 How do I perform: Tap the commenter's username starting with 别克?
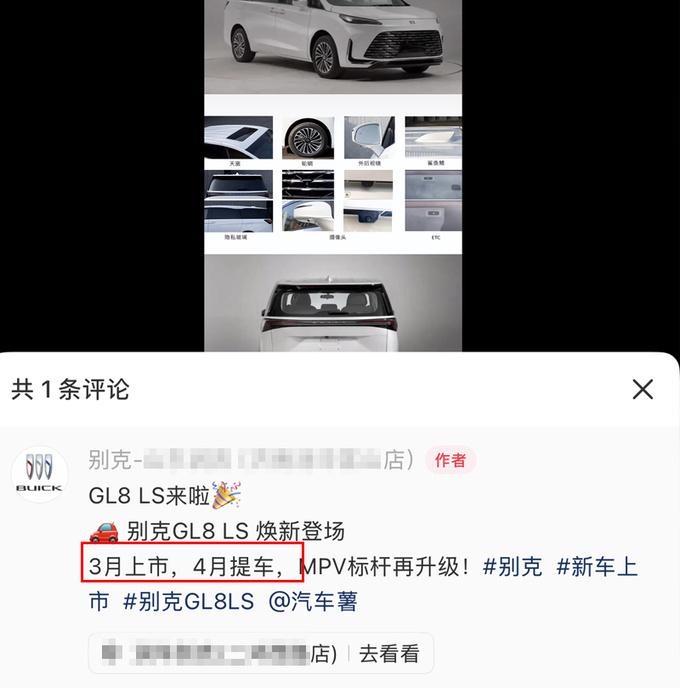tap(251, 460)
